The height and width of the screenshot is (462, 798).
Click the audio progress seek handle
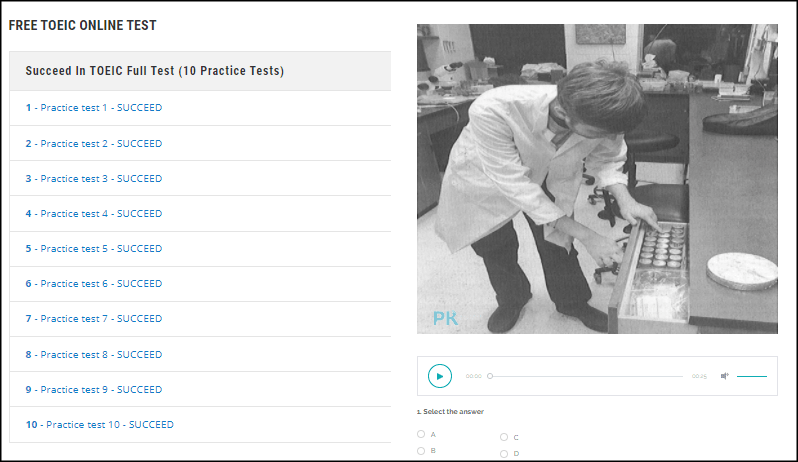coord(490,376)
